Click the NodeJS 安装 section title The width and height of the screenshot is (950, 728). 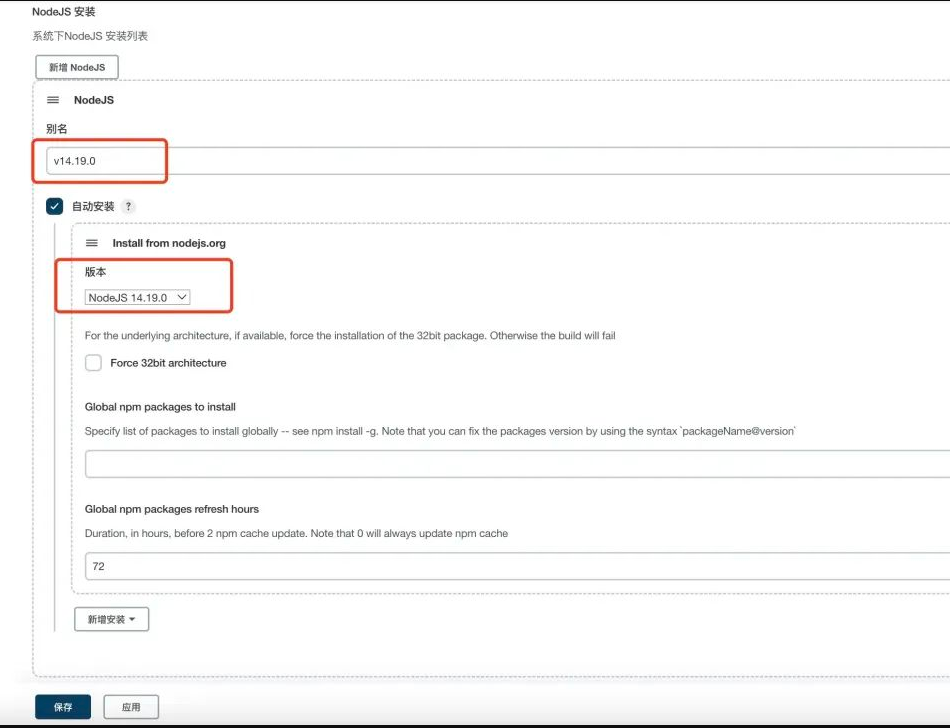click(64, 12)
